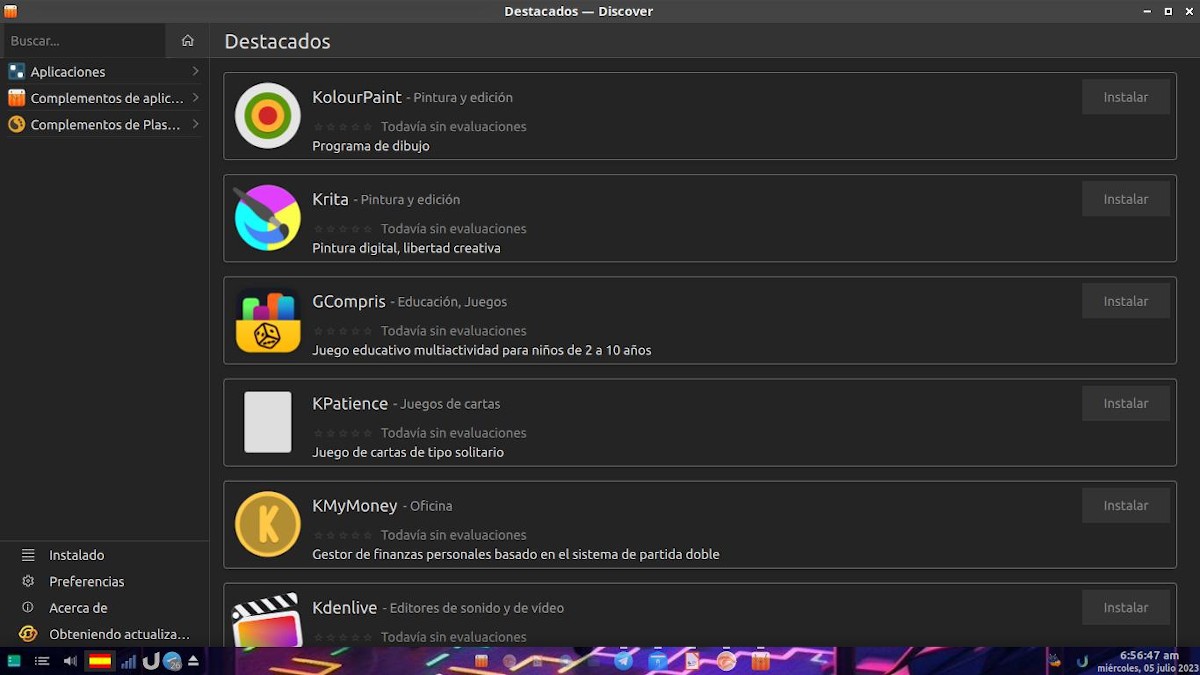Screen dimensions: 1200x675
Task: Open Telegram from the dock
Action: click(623, 661)
